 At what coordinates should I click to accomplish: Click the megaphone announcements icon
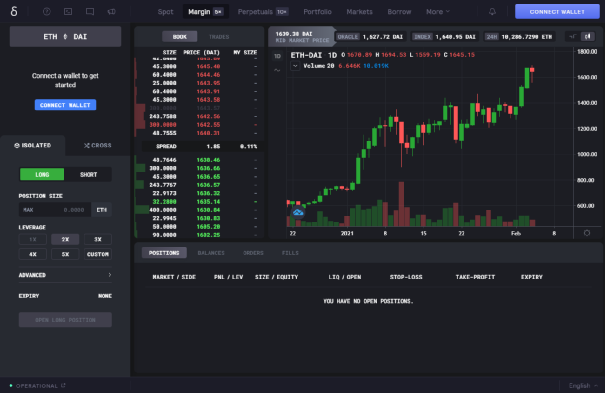pyautogui.click(x=112, y=12)
